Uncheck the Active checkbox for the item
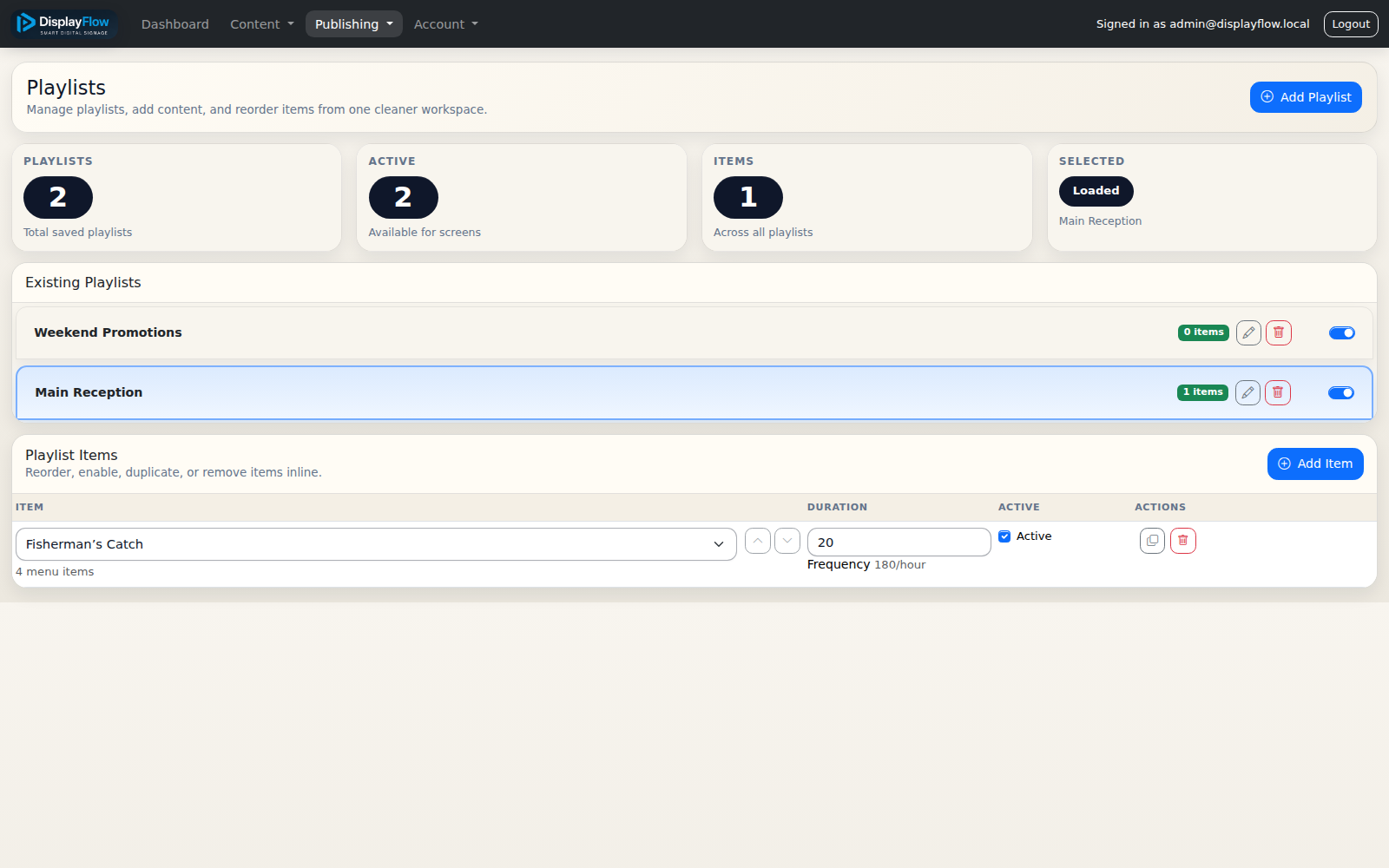The width and height of the screenshot is (1389, 868). point(1004,536)
